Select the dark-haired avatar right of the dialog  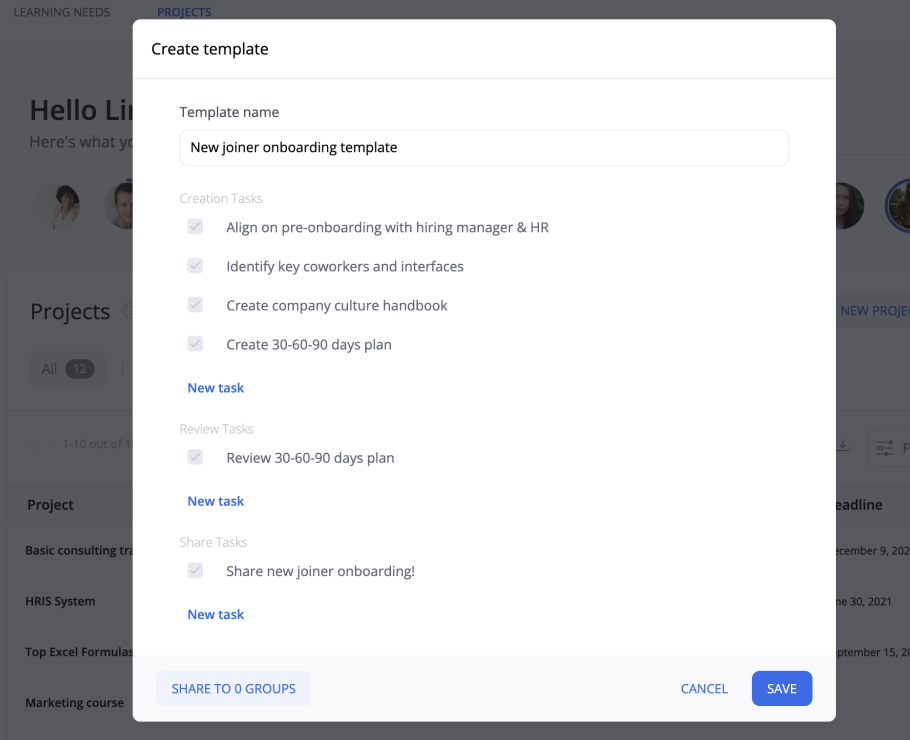845,205
